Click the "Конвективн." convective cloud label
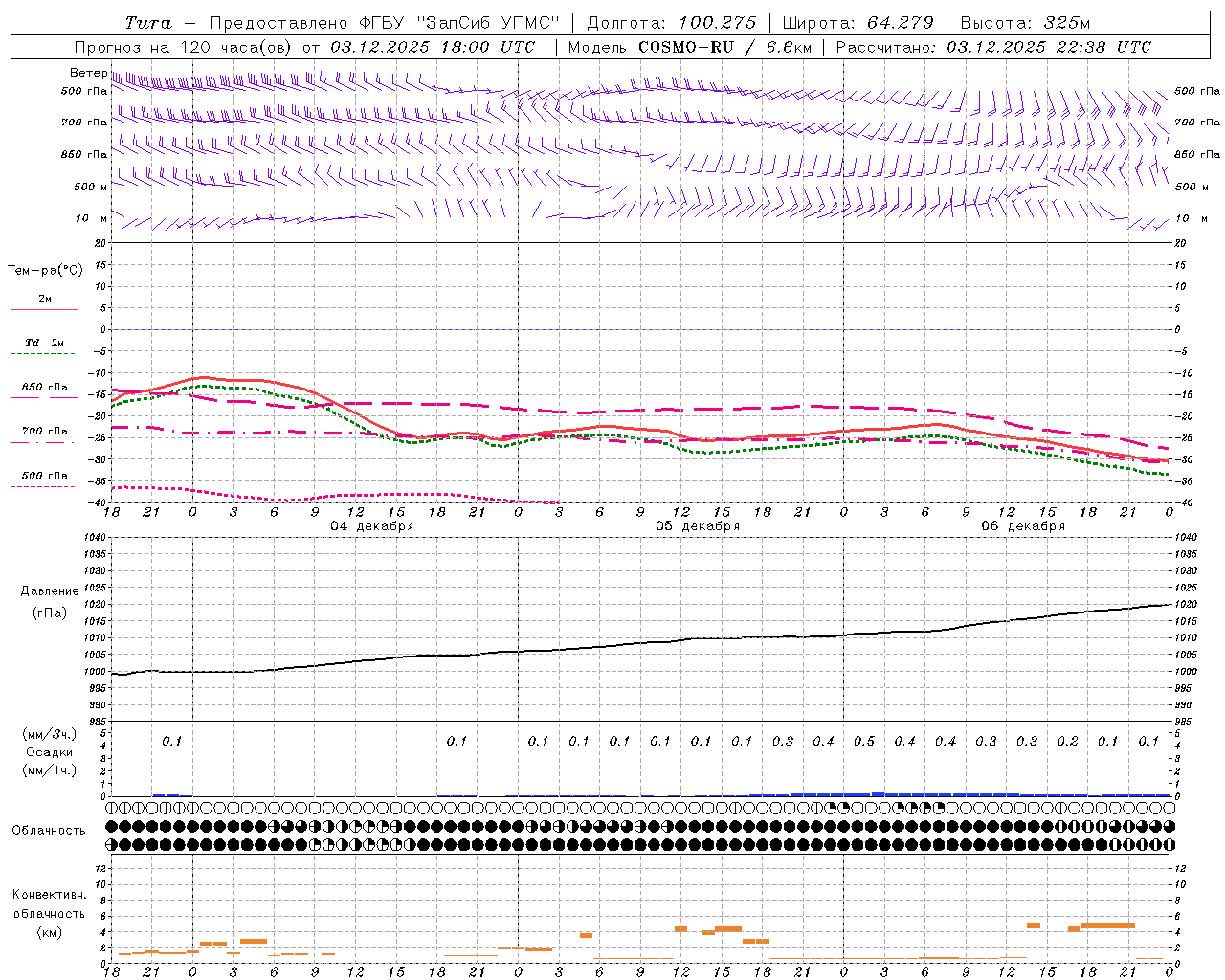 (x=49, y=895)
